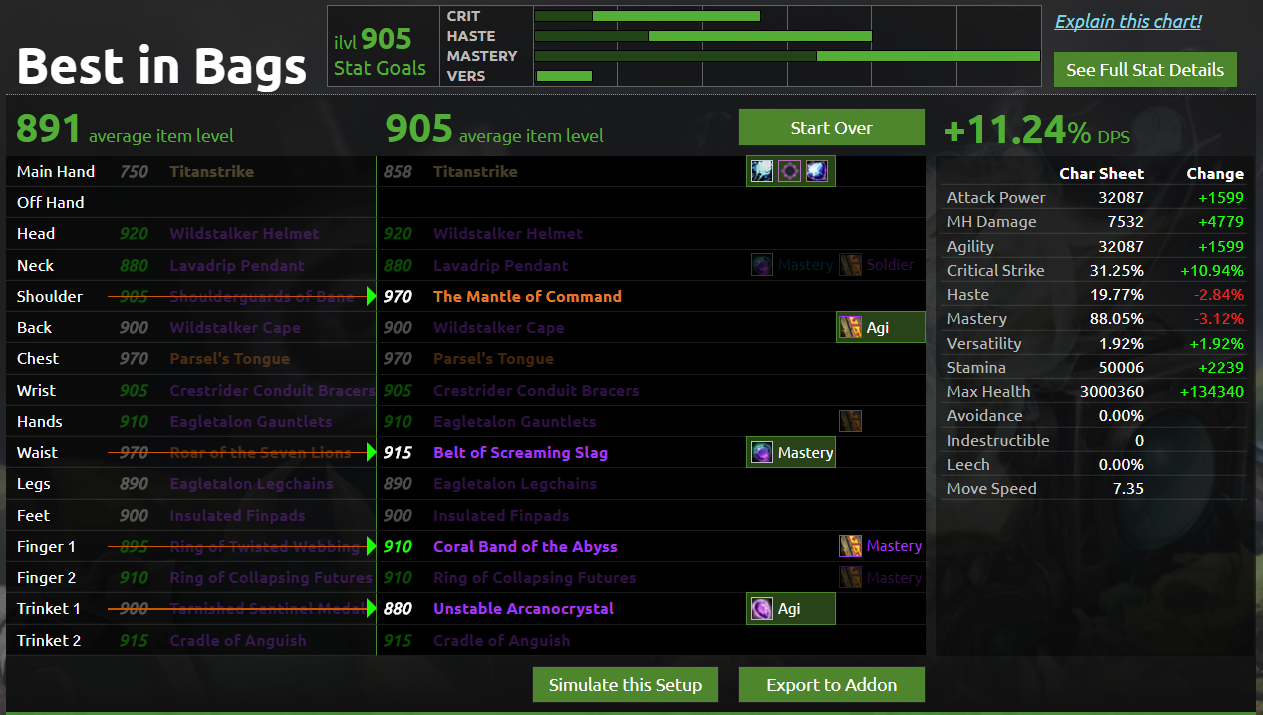
Task: Click the Char Sheet column header
Action: [x=1102, y=173]
